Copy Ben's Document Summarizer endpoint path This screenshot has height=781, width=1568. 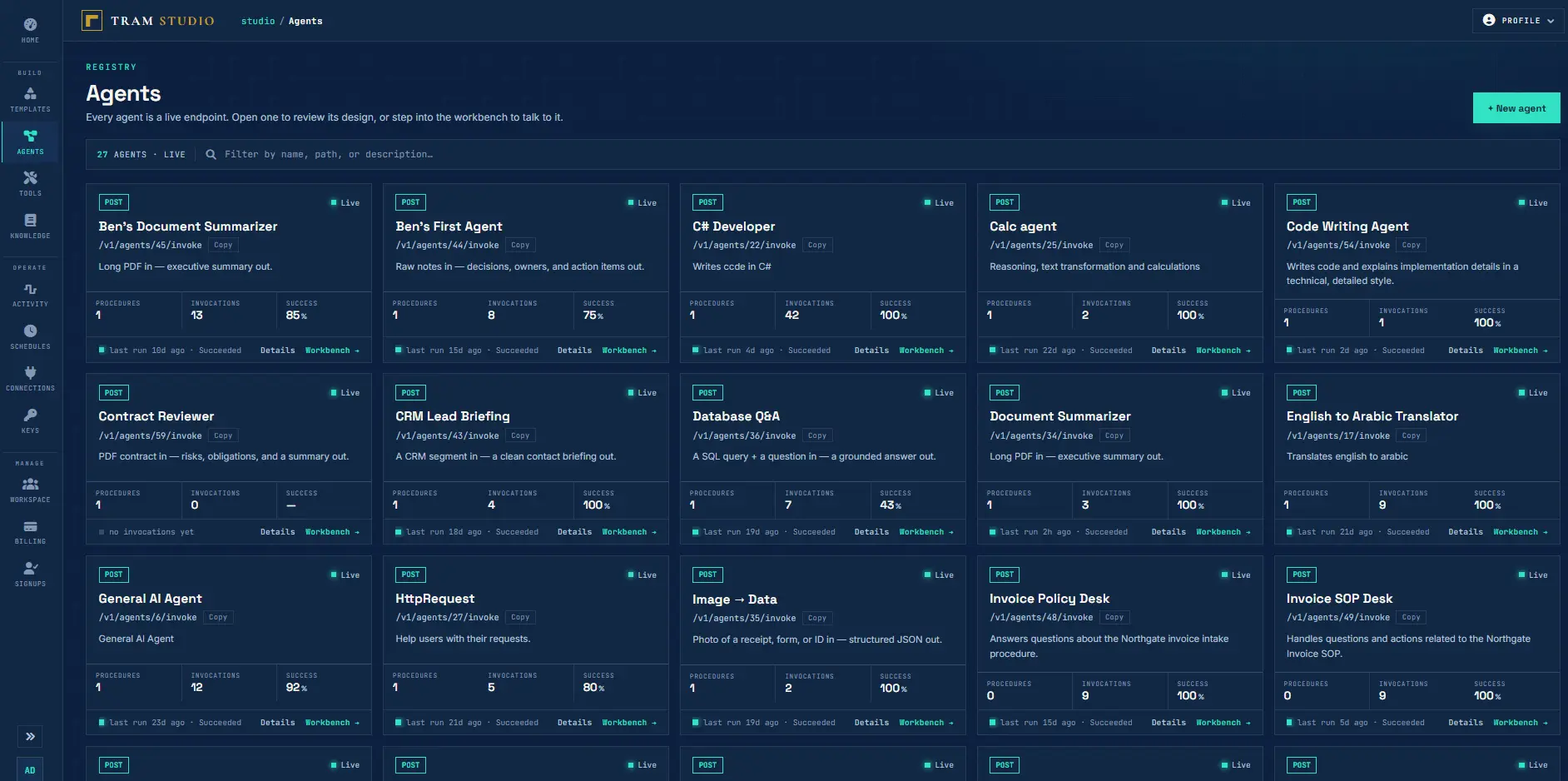point(223,245)
